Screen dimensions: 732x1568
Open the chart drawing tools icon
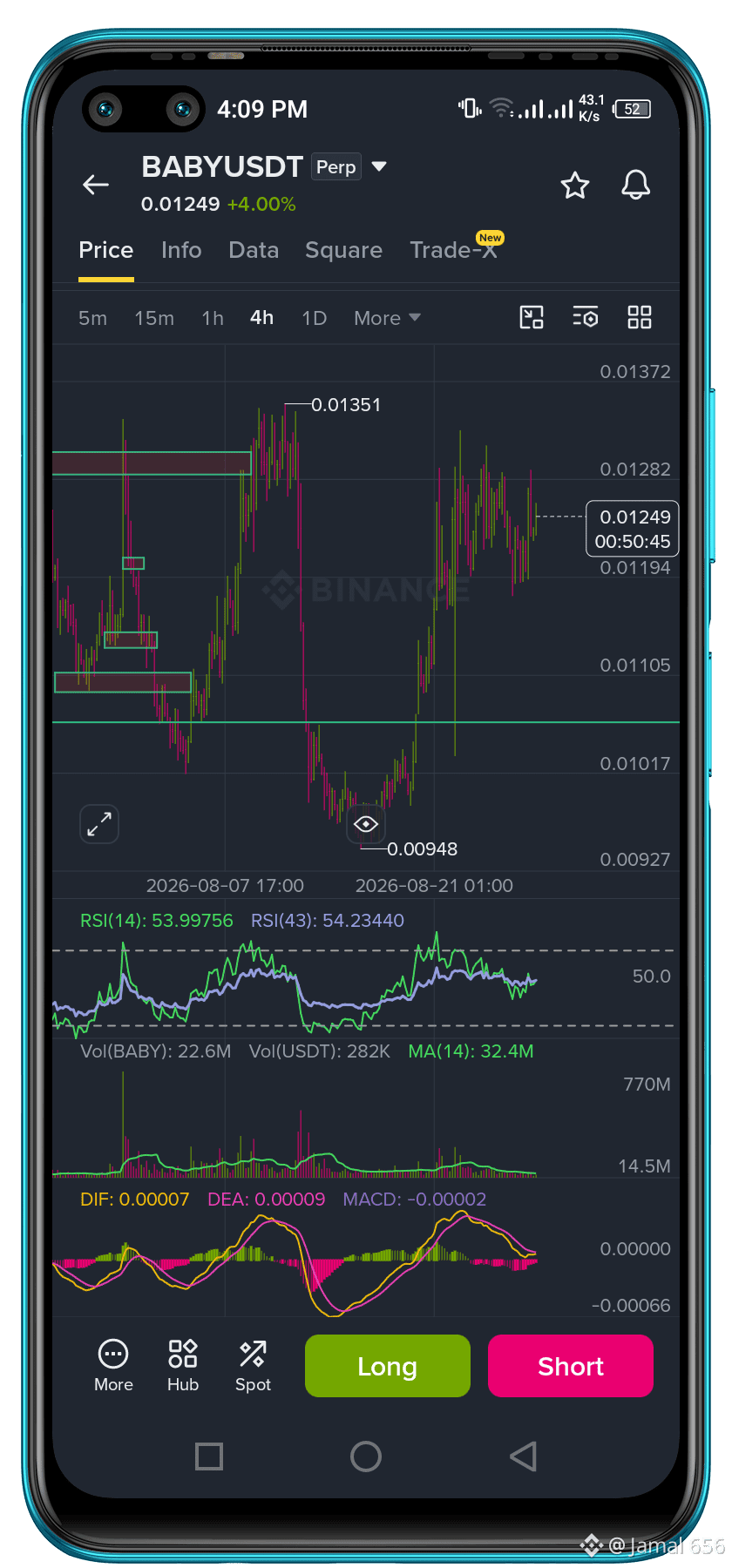[532, 317]
